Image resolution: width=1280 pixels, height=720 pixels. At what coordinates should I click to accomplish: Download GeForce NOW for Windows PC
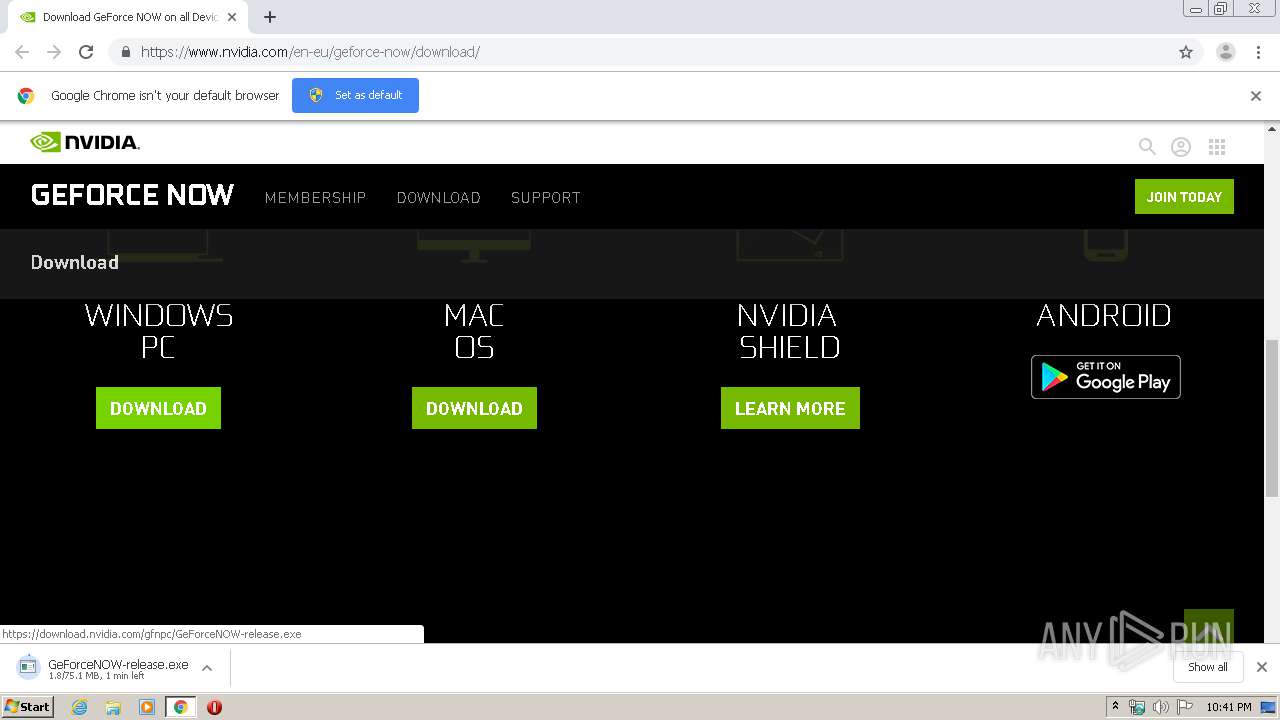click(158, 408)
